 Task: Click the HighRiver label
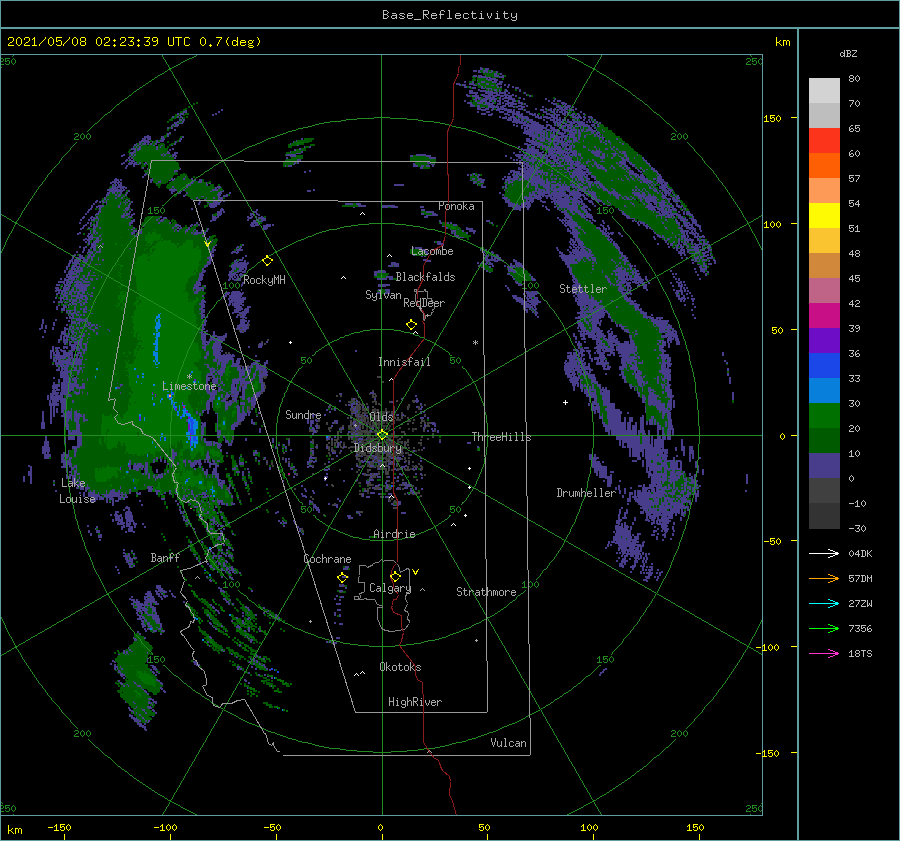pyautogui.click(x=415, y=702)
